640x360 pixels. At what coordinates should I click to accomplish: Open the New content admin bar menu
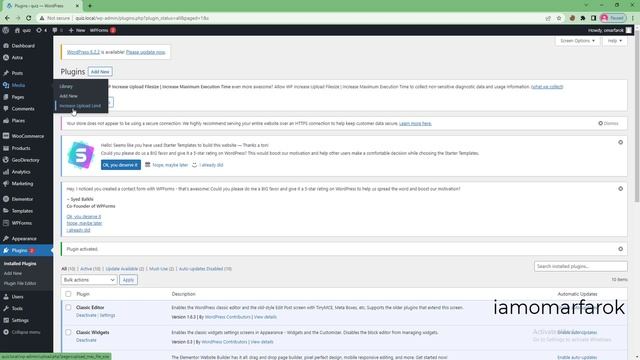click(x=77, y=30)
